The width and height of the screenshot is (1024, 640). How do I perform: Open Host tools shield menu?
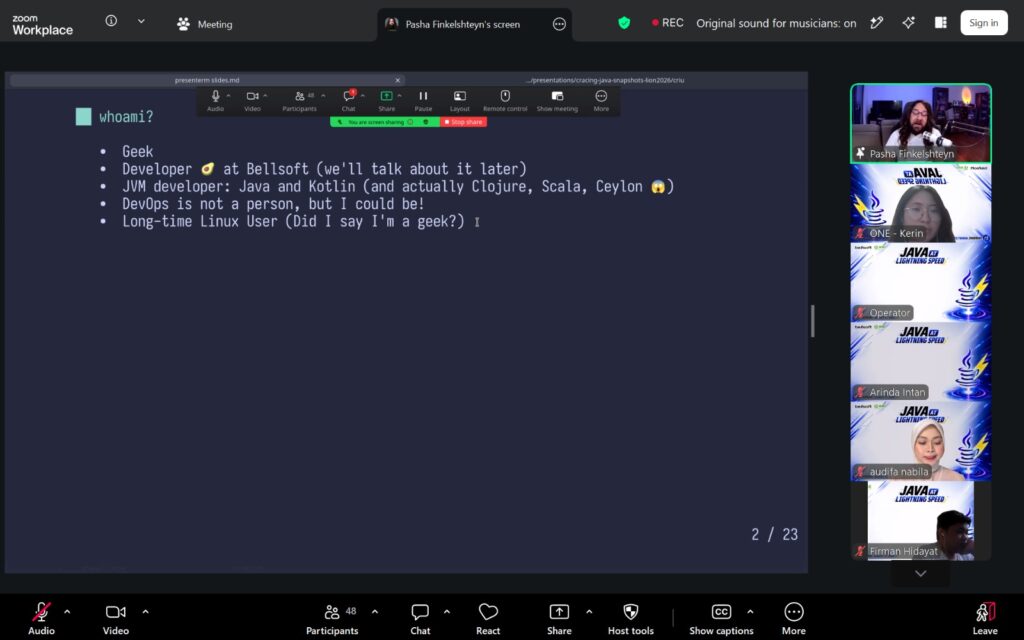pos(630,617)
